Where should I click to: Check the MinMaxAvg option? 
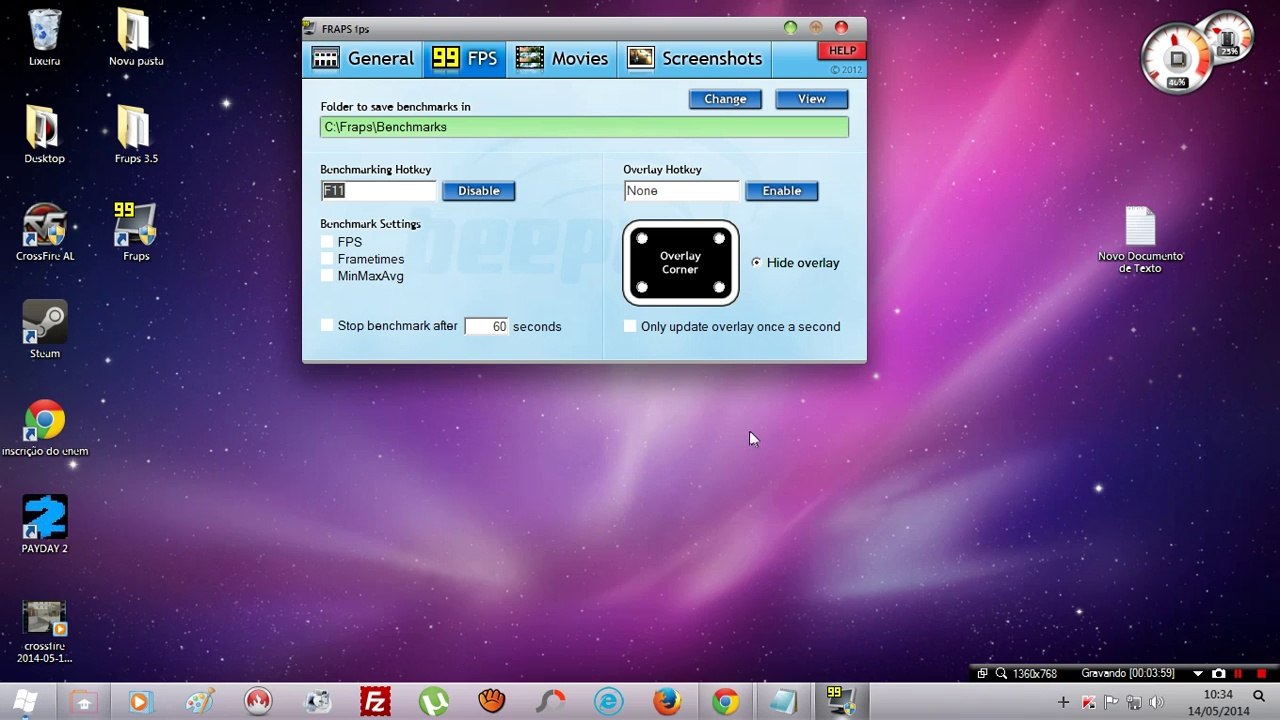327,276
